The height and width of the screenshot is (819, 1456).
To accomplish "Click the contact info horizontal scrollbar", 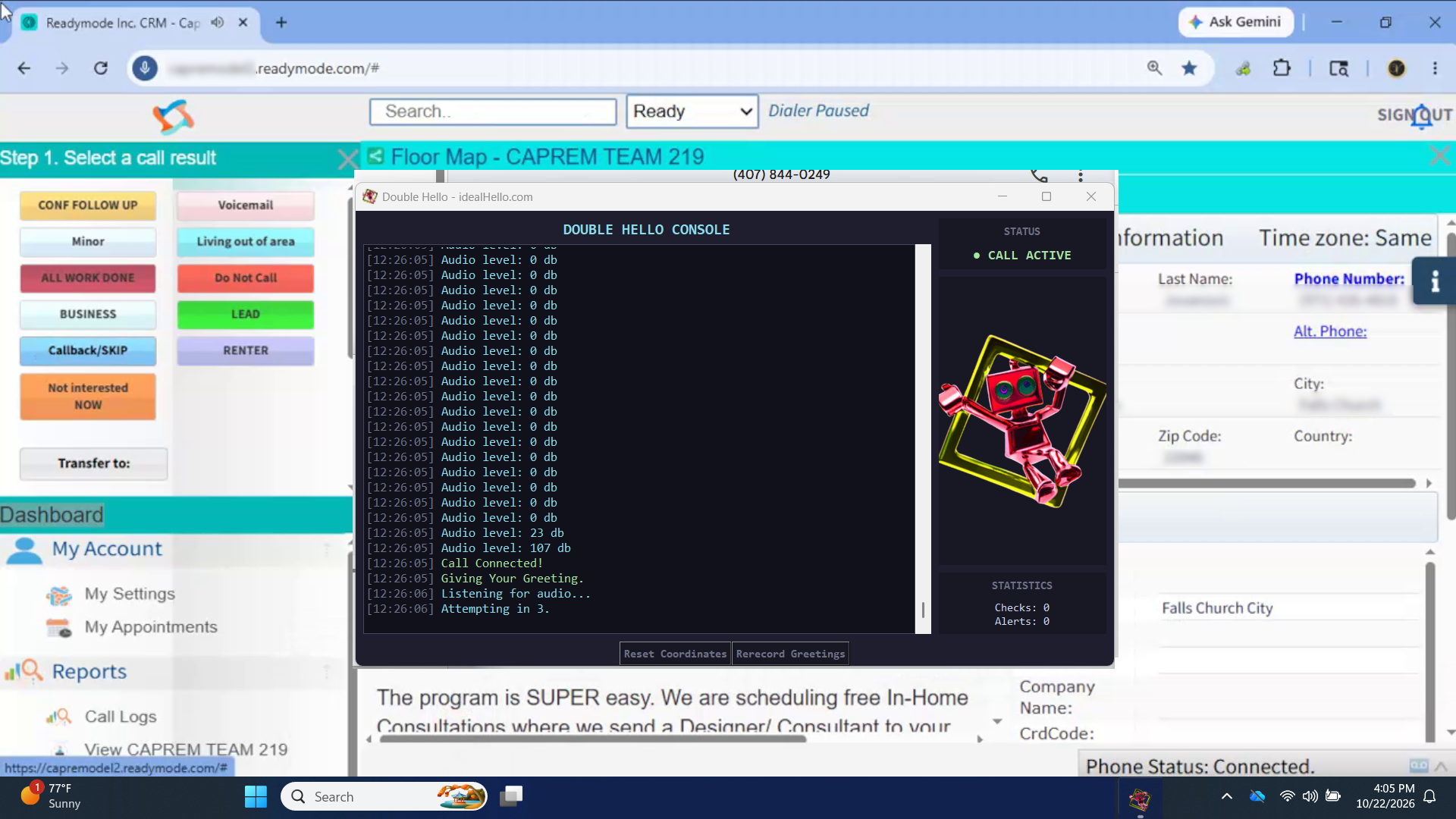I will point(1267,483).
